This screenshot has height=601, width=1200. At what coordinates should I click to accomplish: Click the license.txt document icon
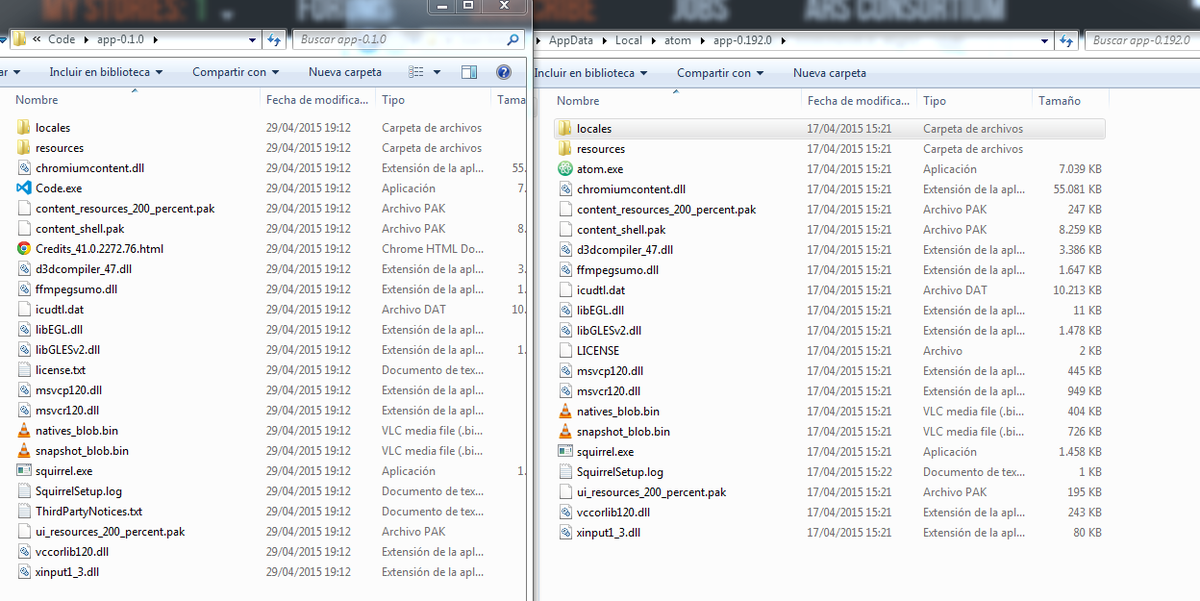coord(24,370)
